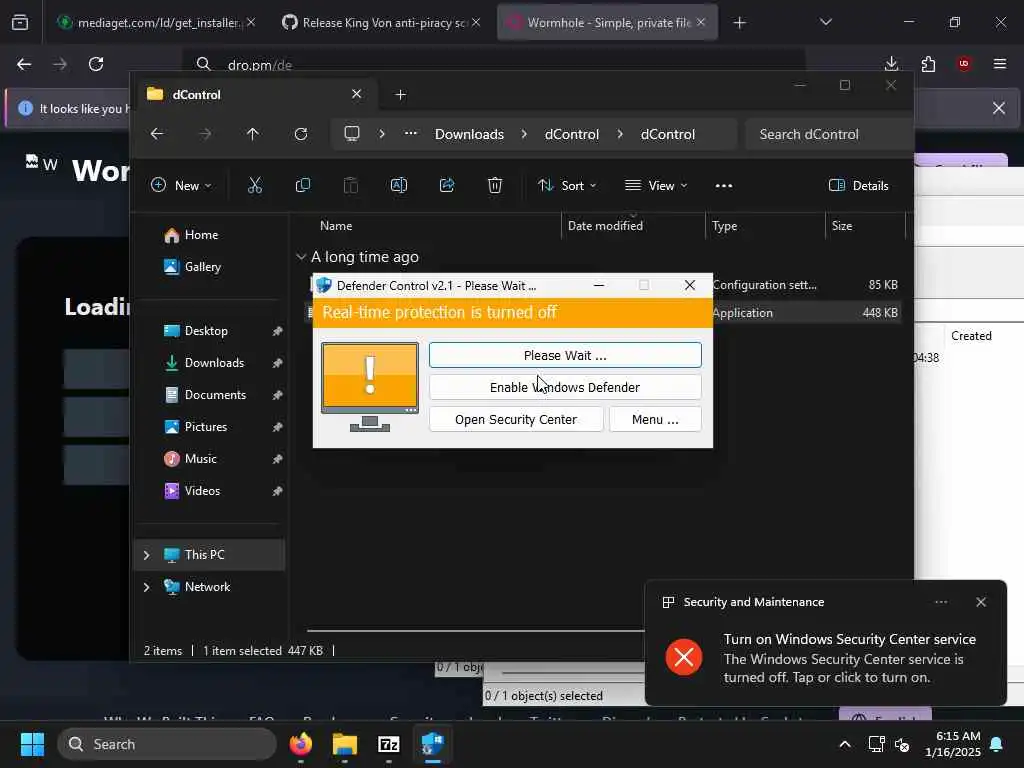Open Firefox list all tabs dropdown
This screenshot has height=768, width=1024.
pyautogui.click(x=825, y=23)
